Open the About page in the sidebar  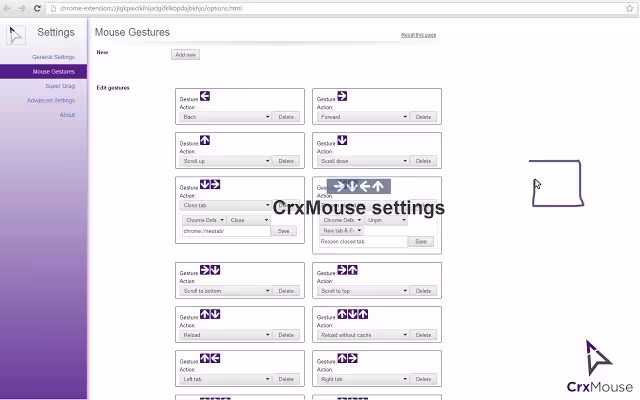pos(67,115)
